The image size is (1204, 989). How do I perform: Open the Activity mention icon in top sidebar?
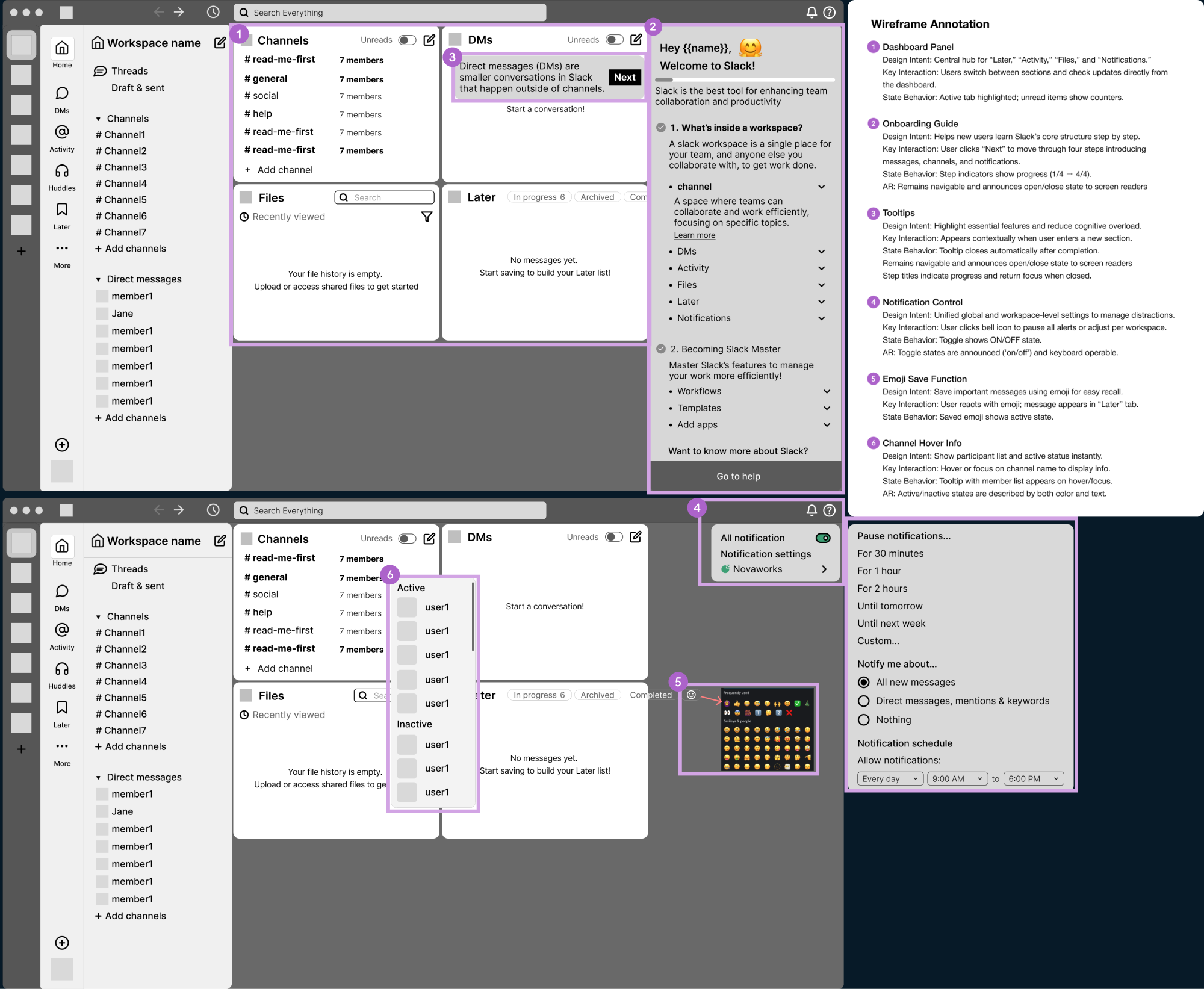point(62,132)
